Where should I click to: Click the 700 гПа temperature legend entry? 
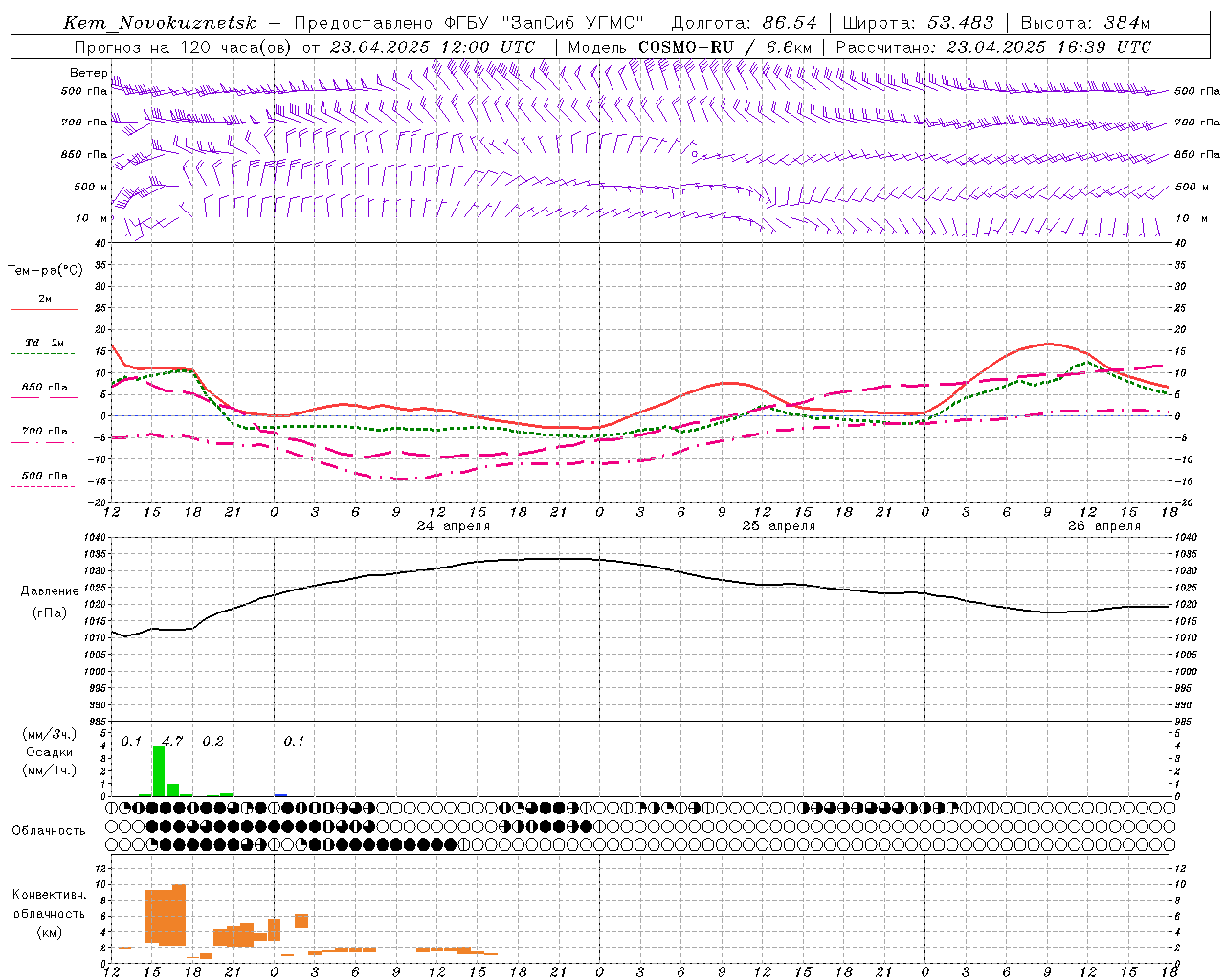pos(44,432)
